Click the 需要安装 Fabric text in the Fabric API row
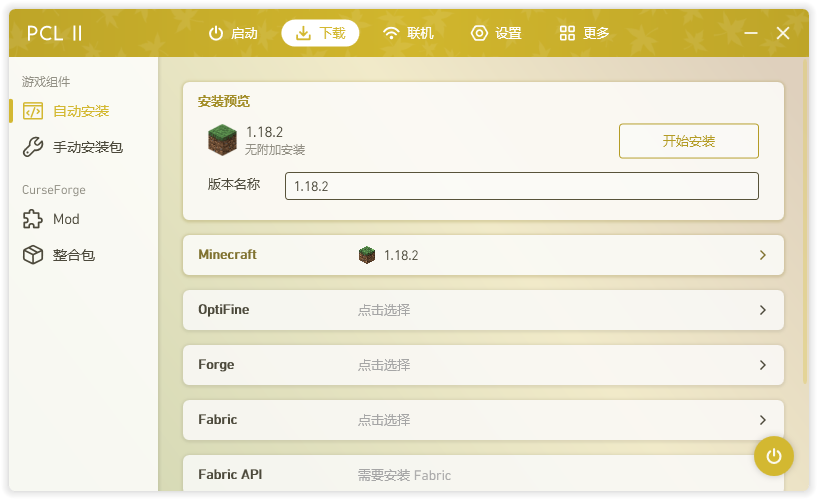The width and height of the screenshot is (818, 500). 404,475
